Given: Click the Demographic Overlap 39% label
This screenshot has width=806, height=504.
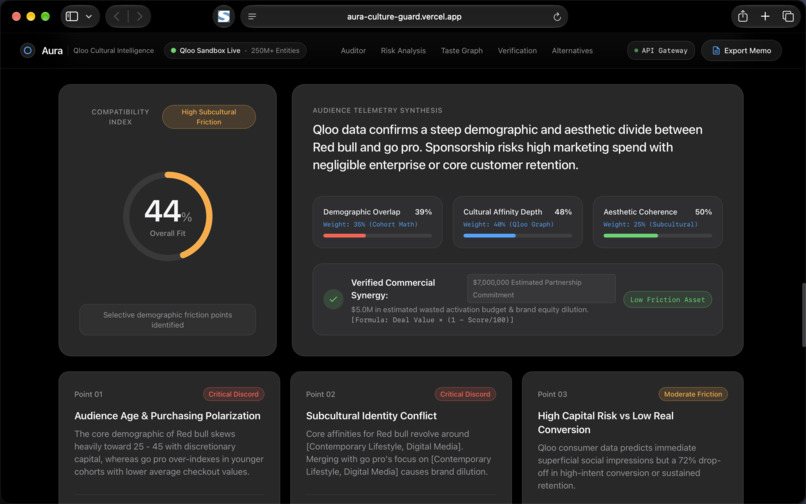Looking at the screenshot, I should (377, 212).
